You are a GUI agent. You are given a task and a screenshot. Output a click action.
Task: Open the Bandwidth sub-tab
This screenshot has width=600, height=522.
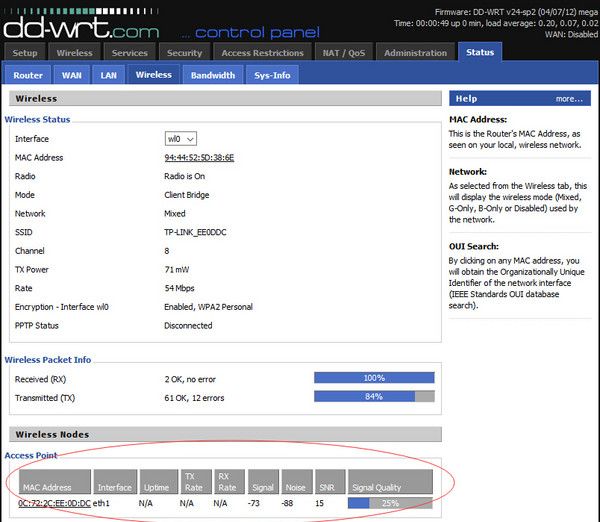[x=213, y=75]
